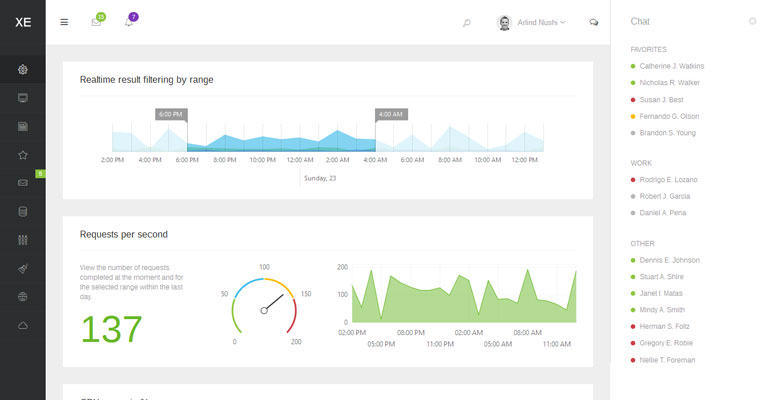Open the sidebar mail envelope icon
770x400 pixels.
[x=23, y=183]
